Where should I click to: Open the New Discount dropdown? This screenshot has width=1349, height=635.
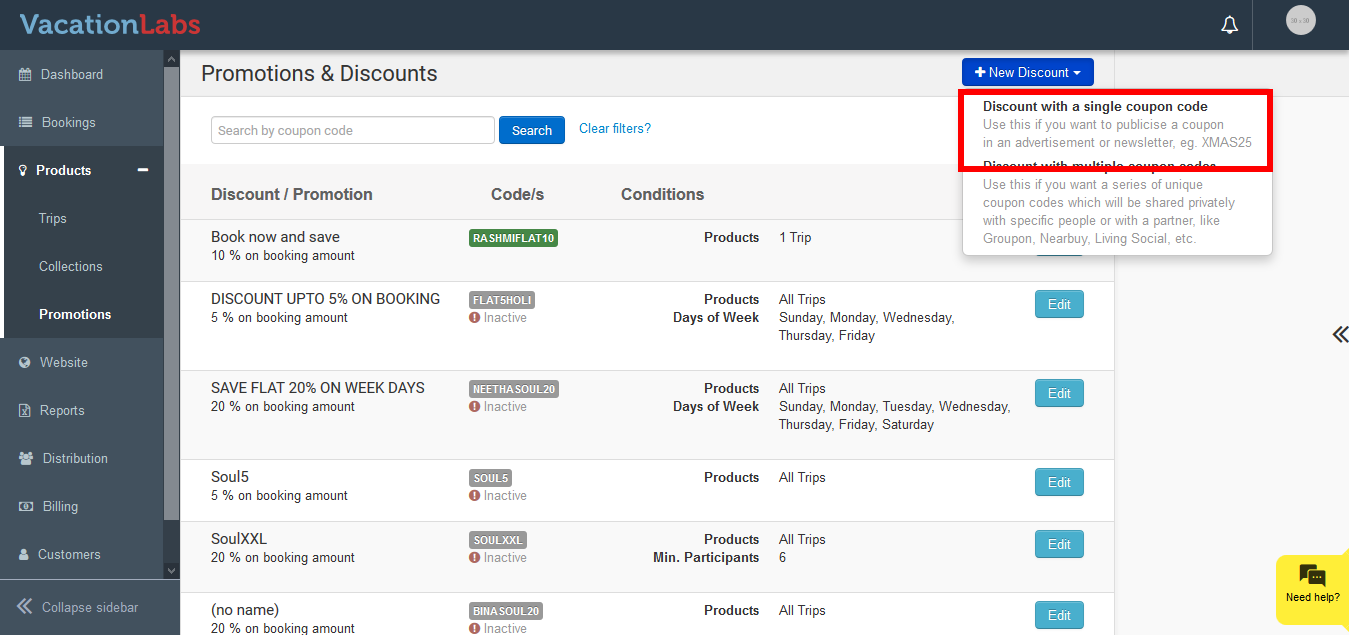[1027, 73]
